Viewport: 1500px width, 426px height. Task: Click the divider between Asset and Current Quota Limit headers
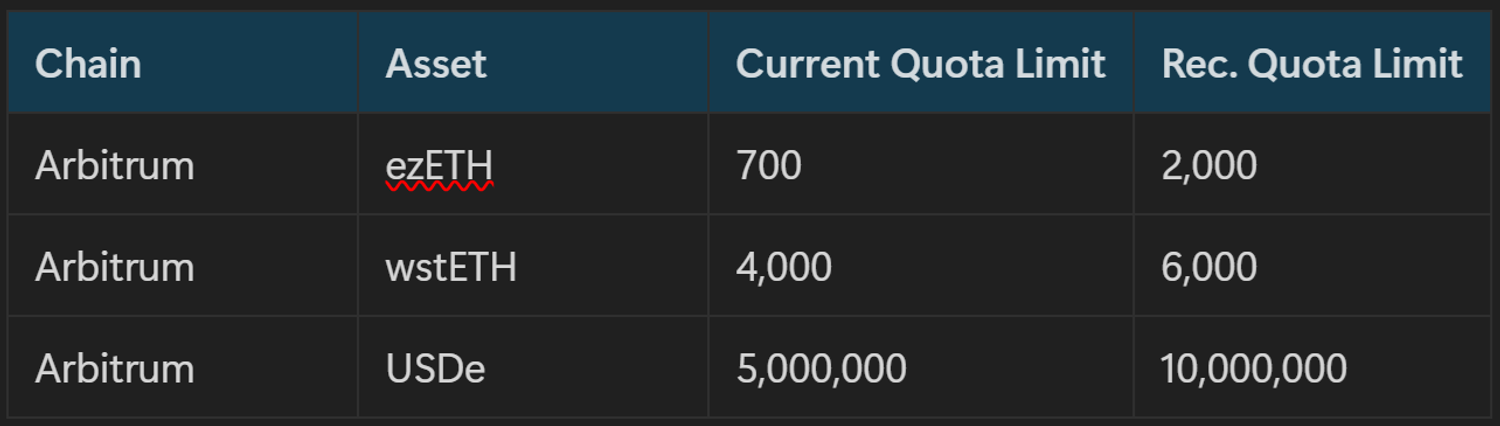tap(708, 64)
